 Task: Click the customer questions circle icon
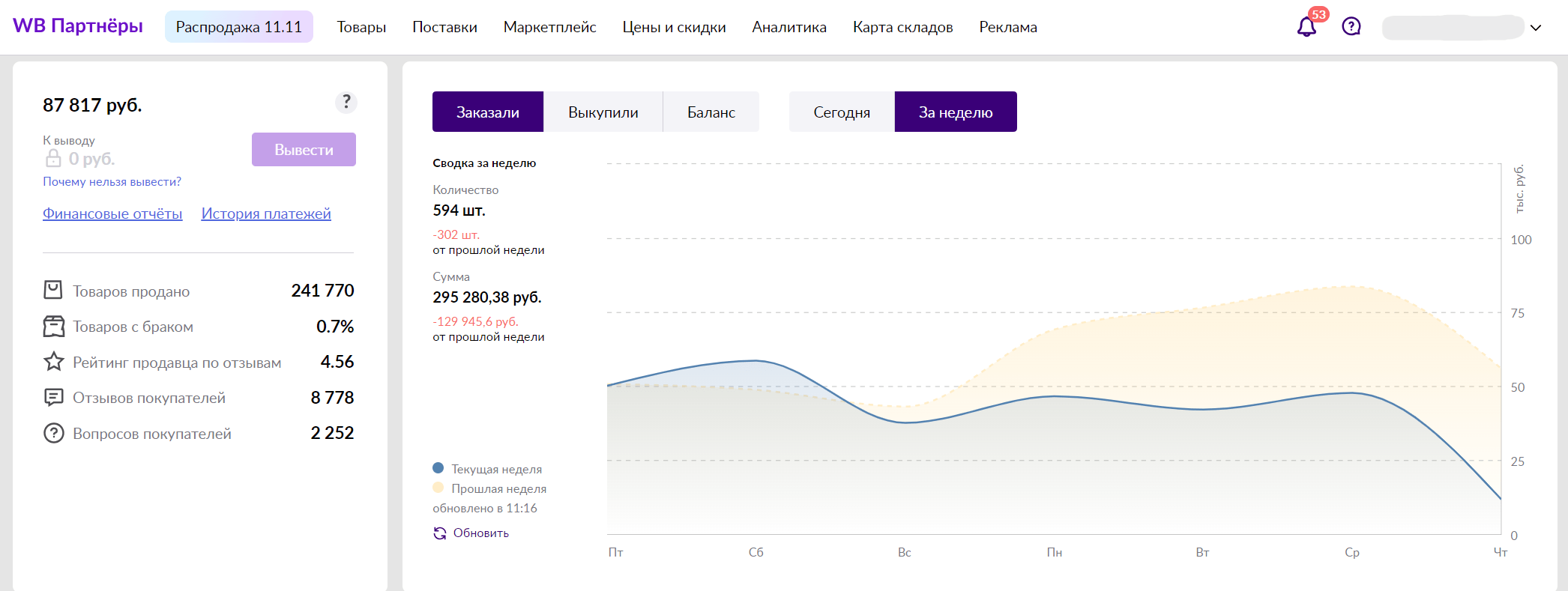pos(53,434)
